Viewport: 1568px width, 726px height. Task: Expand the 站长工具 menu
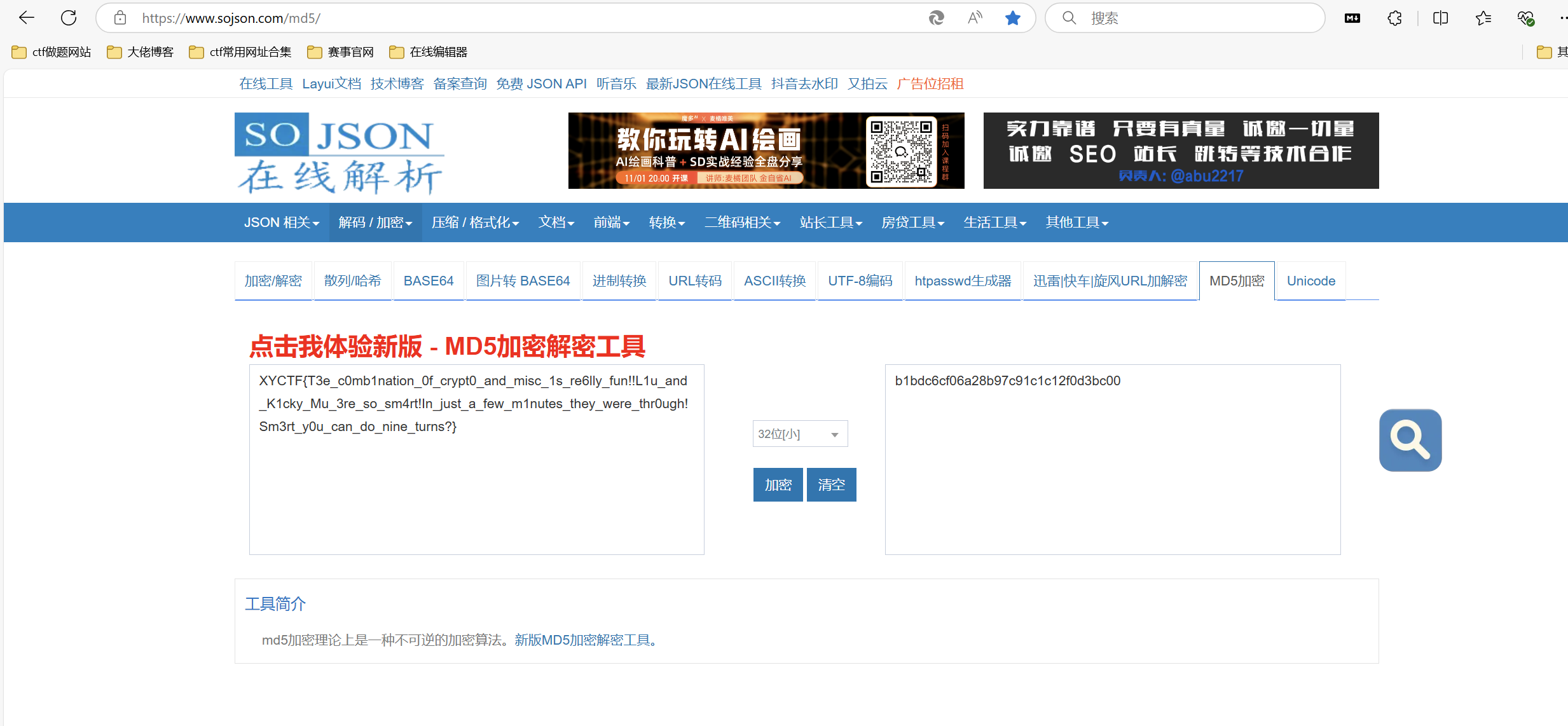(831, 223)
